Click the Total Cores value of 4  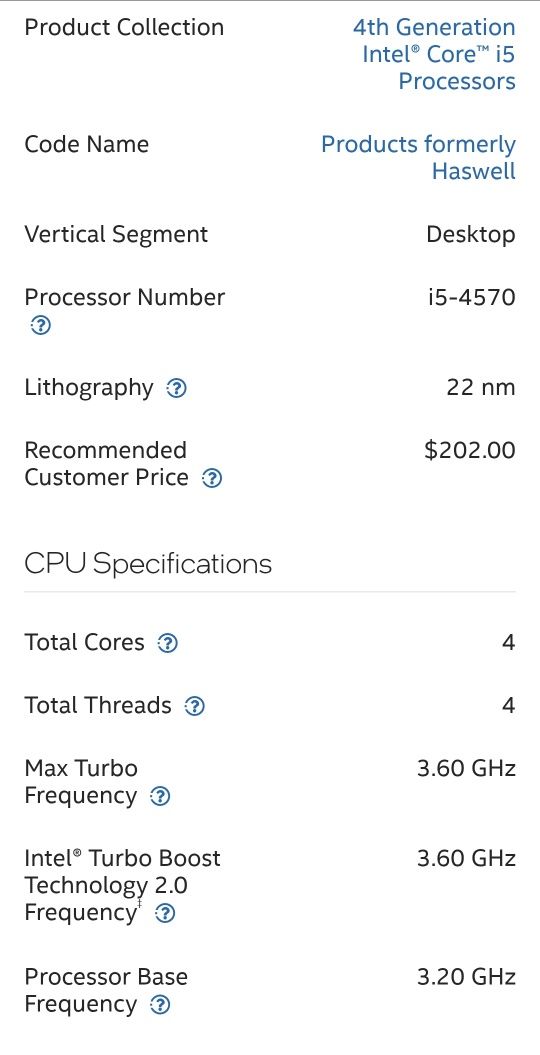coord(508,643)
